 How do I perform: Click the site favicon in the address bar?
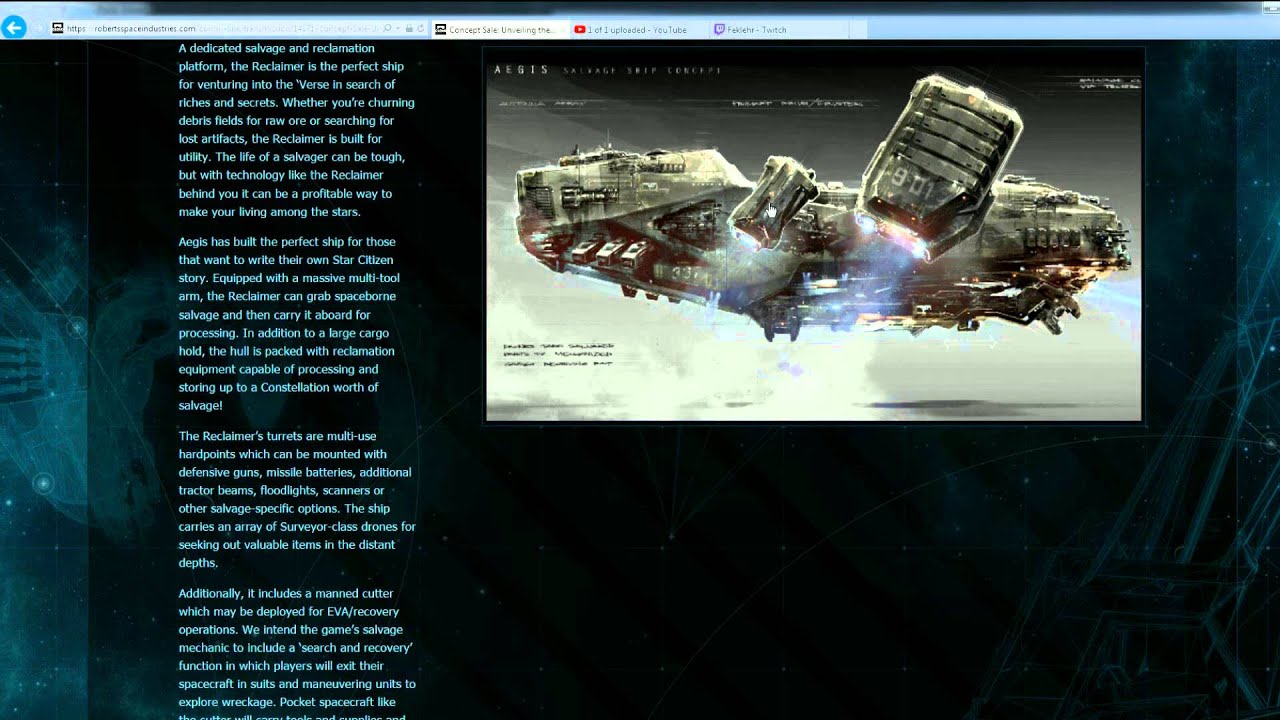click(x=58, y=29)
